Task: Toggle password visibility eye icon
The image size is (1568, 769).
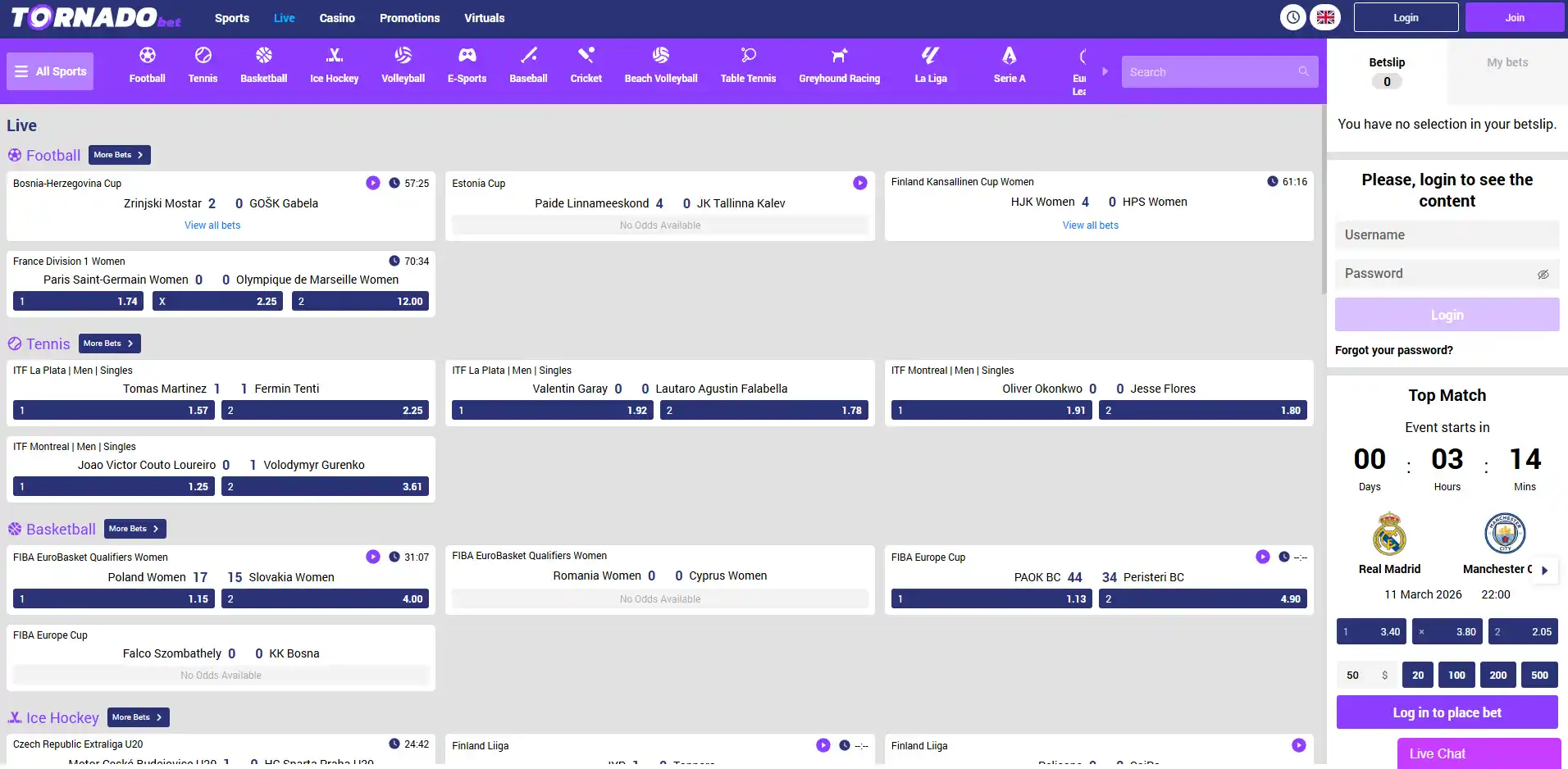Action: (x=1543, y=275)
